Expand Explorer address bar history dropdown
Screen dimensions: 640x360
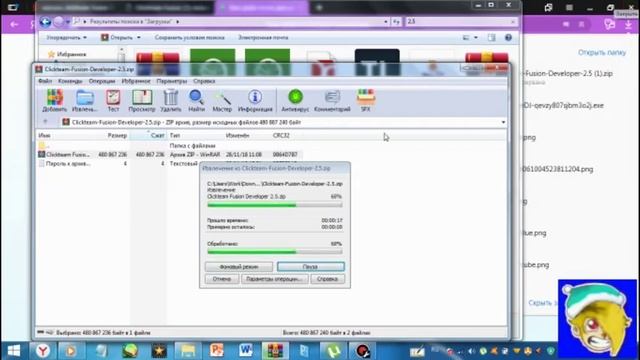point(386,22)
